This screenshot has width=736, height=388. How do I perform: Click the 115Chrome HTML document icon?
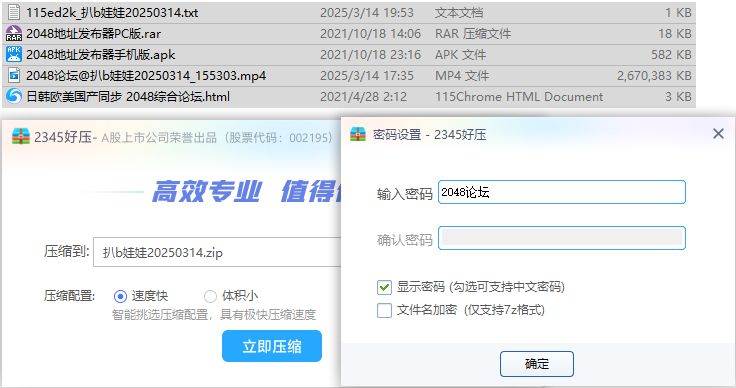(x=14, y=96)
